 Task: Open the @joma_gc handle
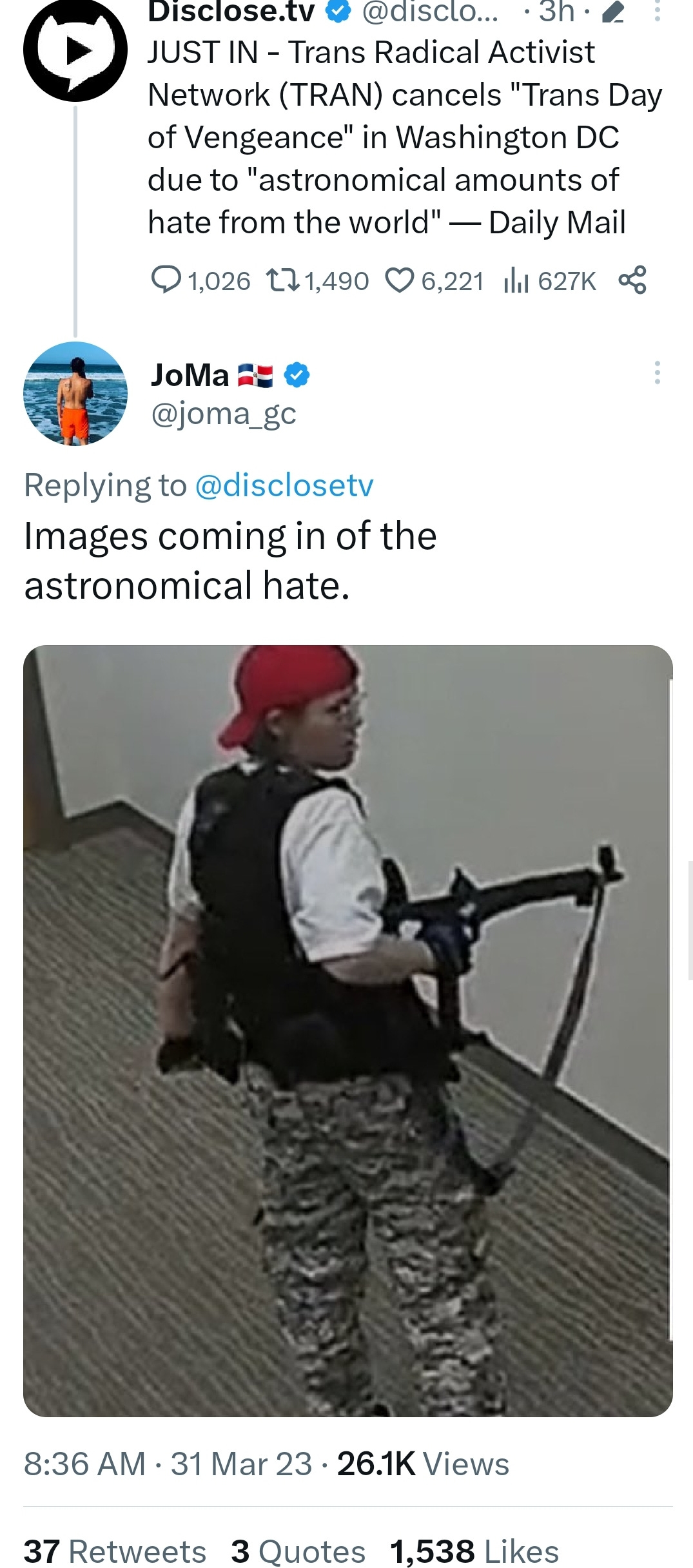coord(224,414)
